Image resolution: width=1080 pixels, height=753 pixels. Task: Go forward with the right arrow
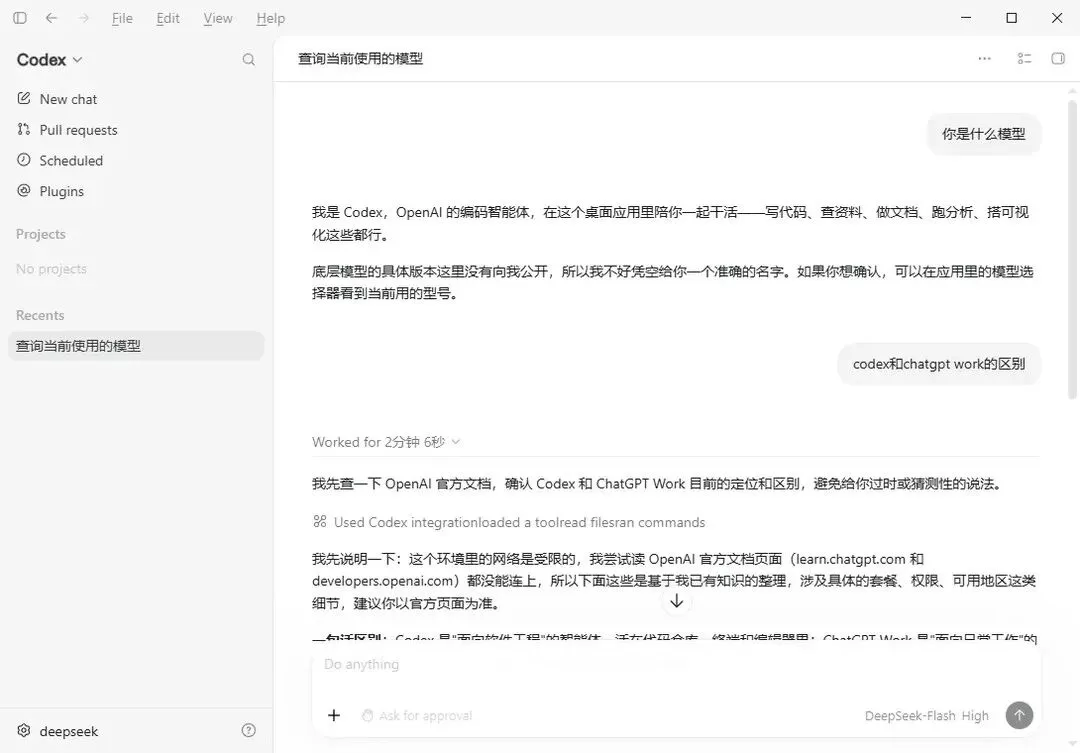click(x=83, y=18)
